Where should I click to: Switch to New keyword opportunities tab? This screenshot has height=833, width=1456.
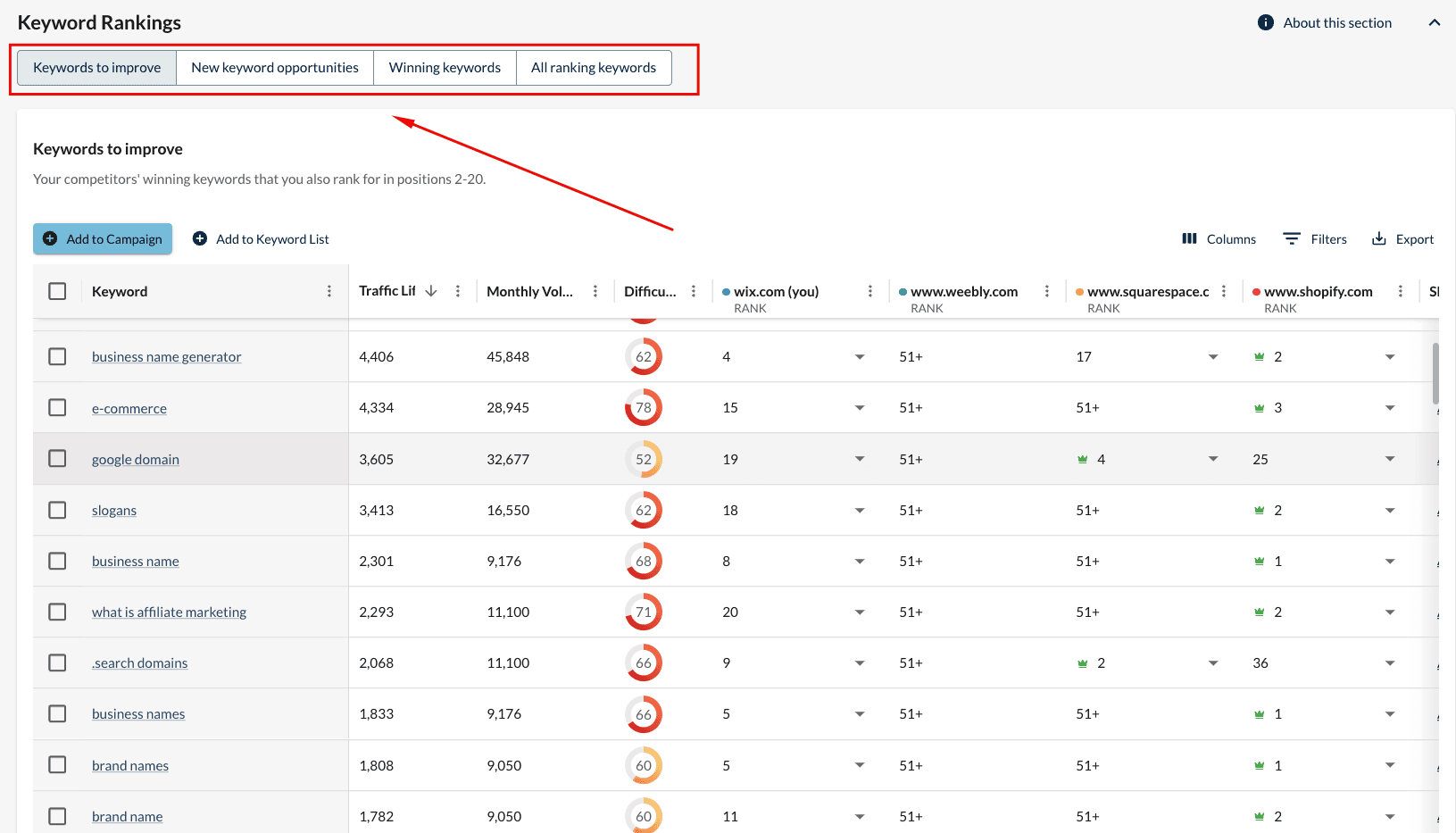[x=275, y=68]
